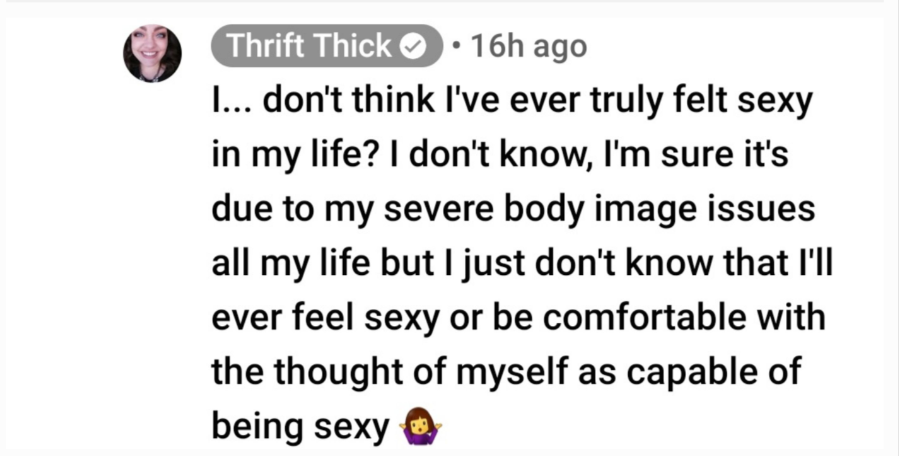The width and height of the screenshot is (899, 456).
Task: Open Thrift Thick's profile picture avatar
Action: tap(153, 53)
